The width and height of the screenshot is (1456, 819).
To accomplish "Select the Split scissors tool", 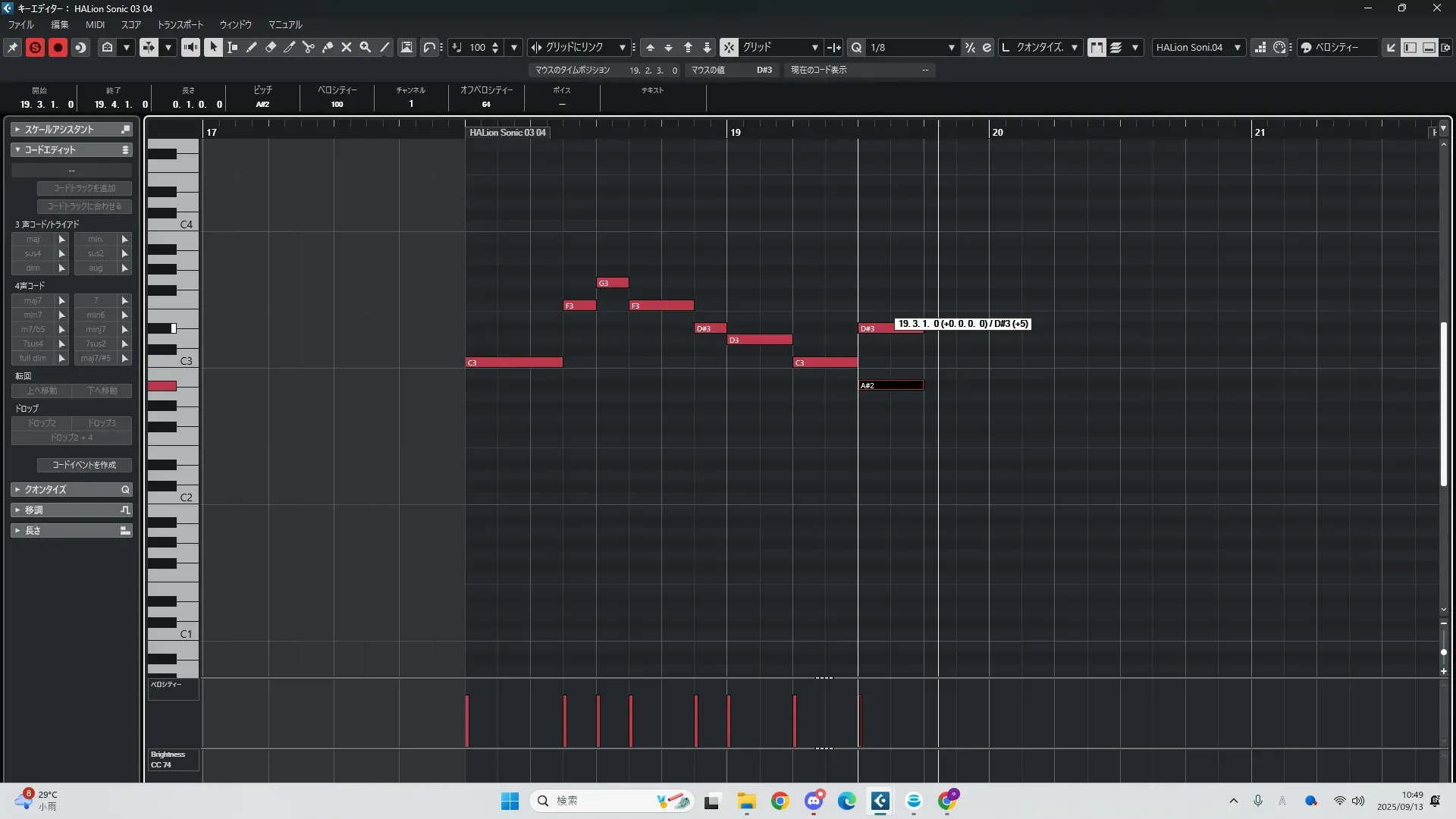I will click(308, 47).
